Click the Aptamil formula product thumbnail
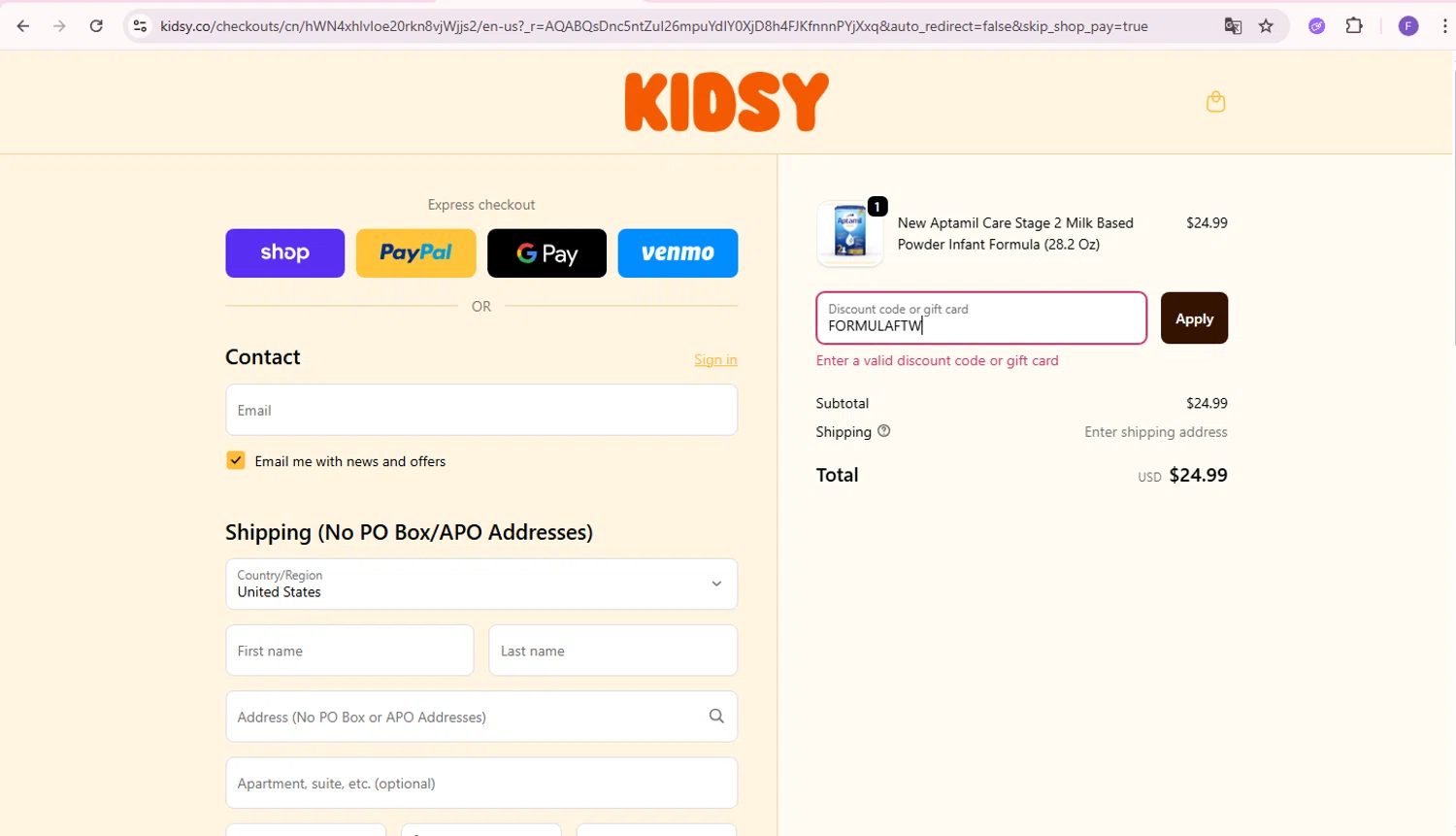The height and width of the screenshot is (836, 1456). point(850,234)
